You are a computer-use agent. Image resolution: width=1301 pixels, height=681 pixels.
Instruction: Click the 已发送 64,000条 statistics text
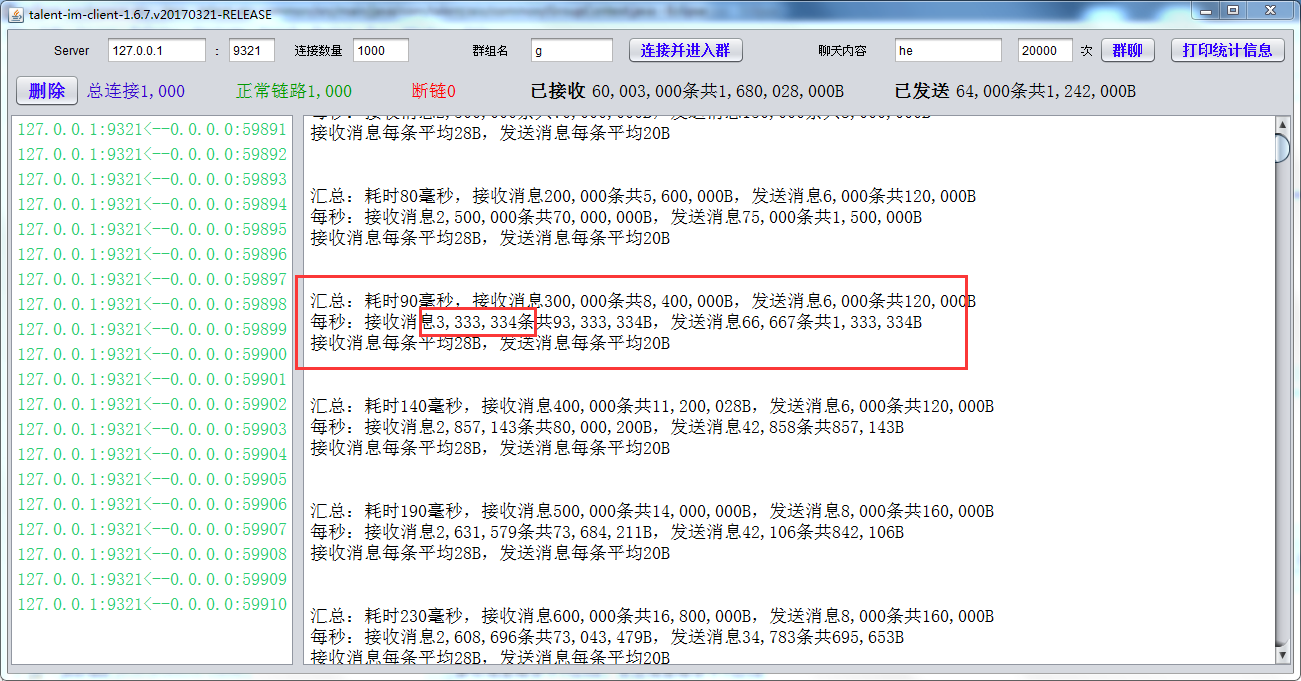pyautogui.click(x=1015, y=91)
